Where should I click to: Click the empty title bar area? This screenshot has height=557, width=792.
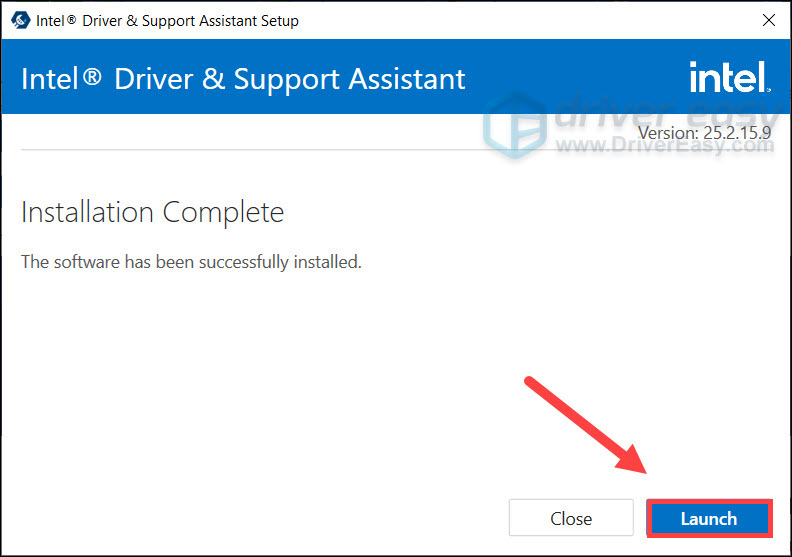pyautogui.click(x=520, y=20)
